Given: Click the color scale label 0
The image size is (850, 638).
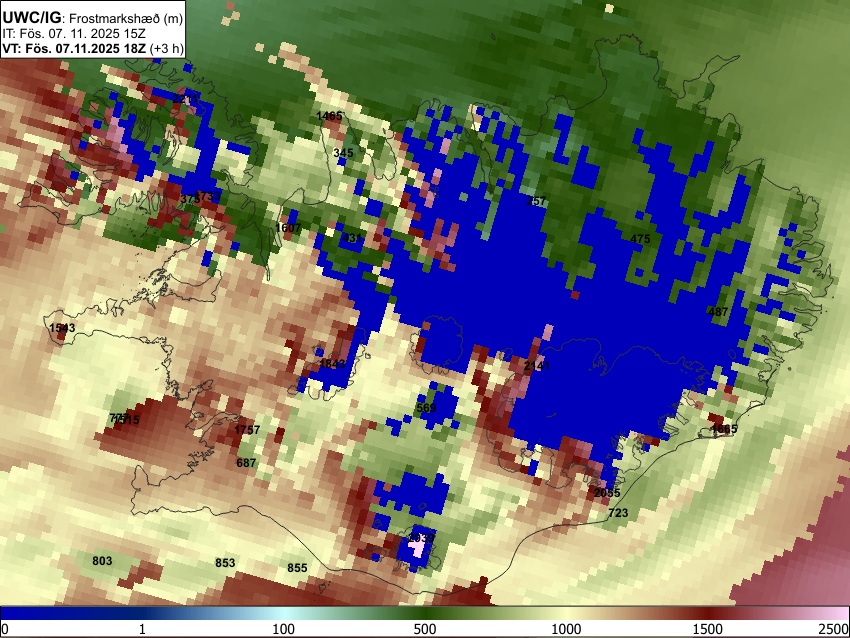Looking at the screenshot, I should [x=5, y=629].
